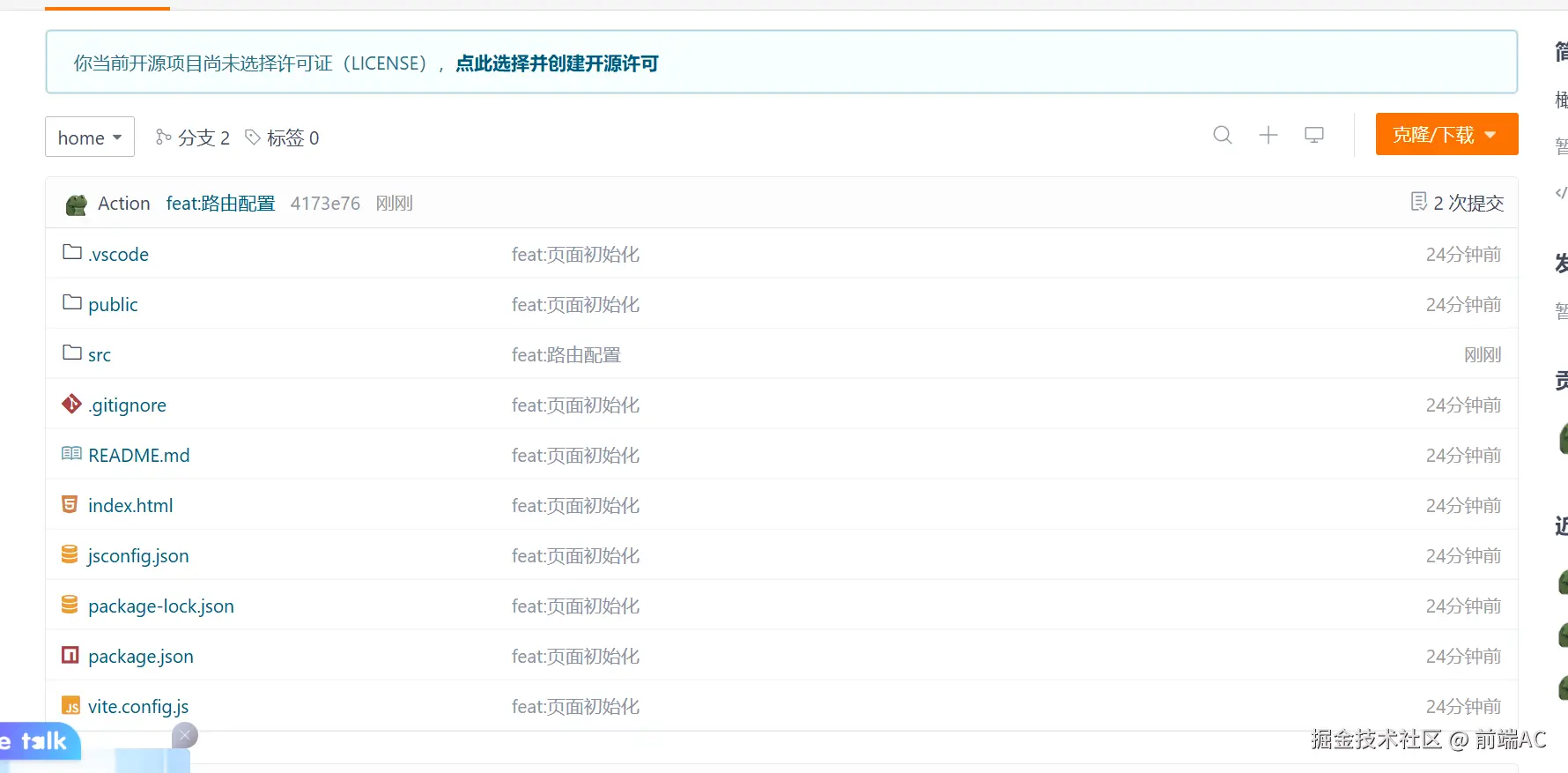Click the search magnifier icon

point(1223,135)
